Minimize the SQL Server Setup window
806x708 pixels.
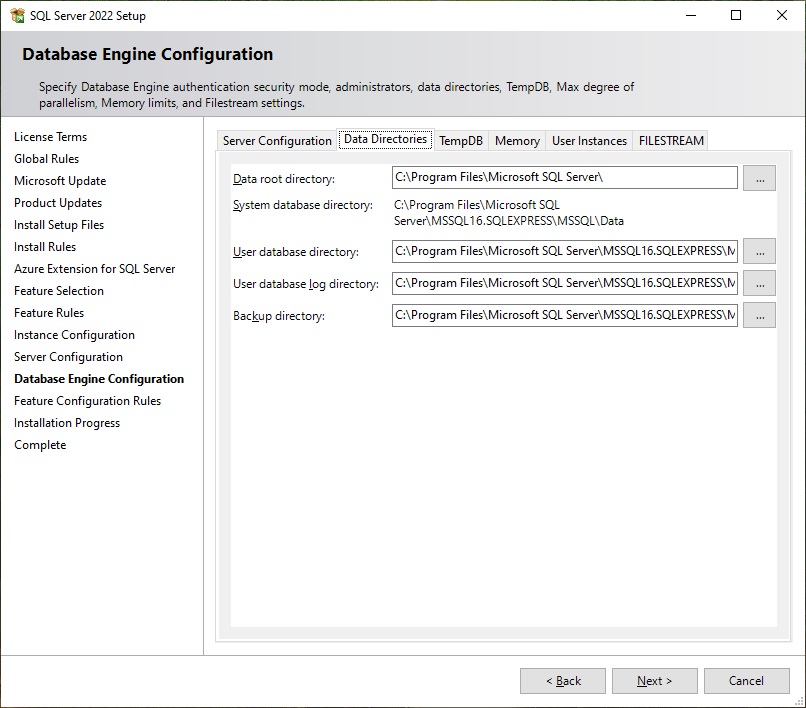click(x=690, y=16)
